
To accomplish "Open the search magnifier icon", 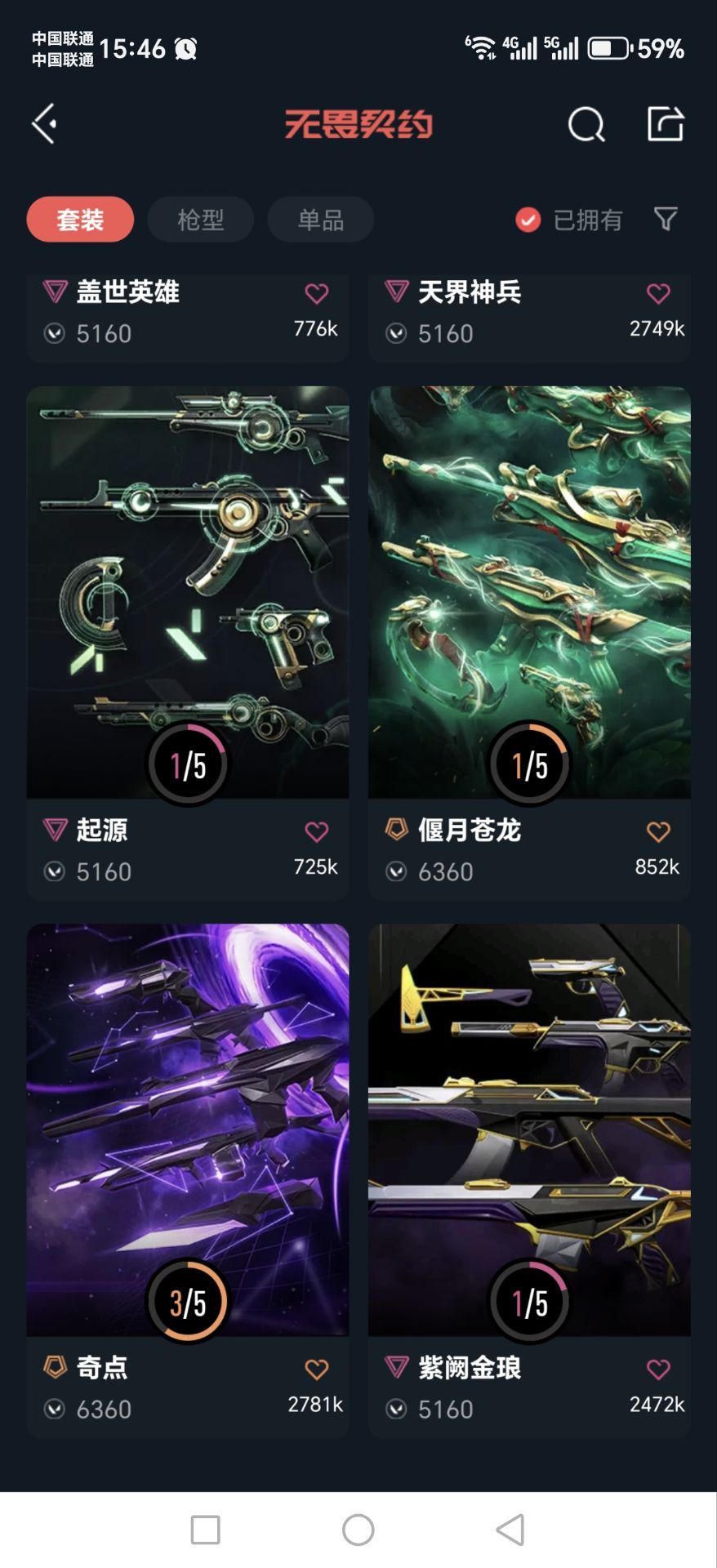I will tap(586, 125).
